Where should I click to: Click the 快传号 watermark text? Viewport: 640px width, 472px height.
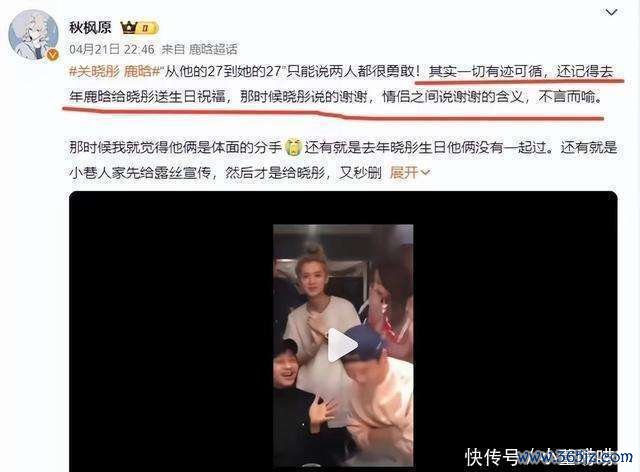tap(491, 456)
